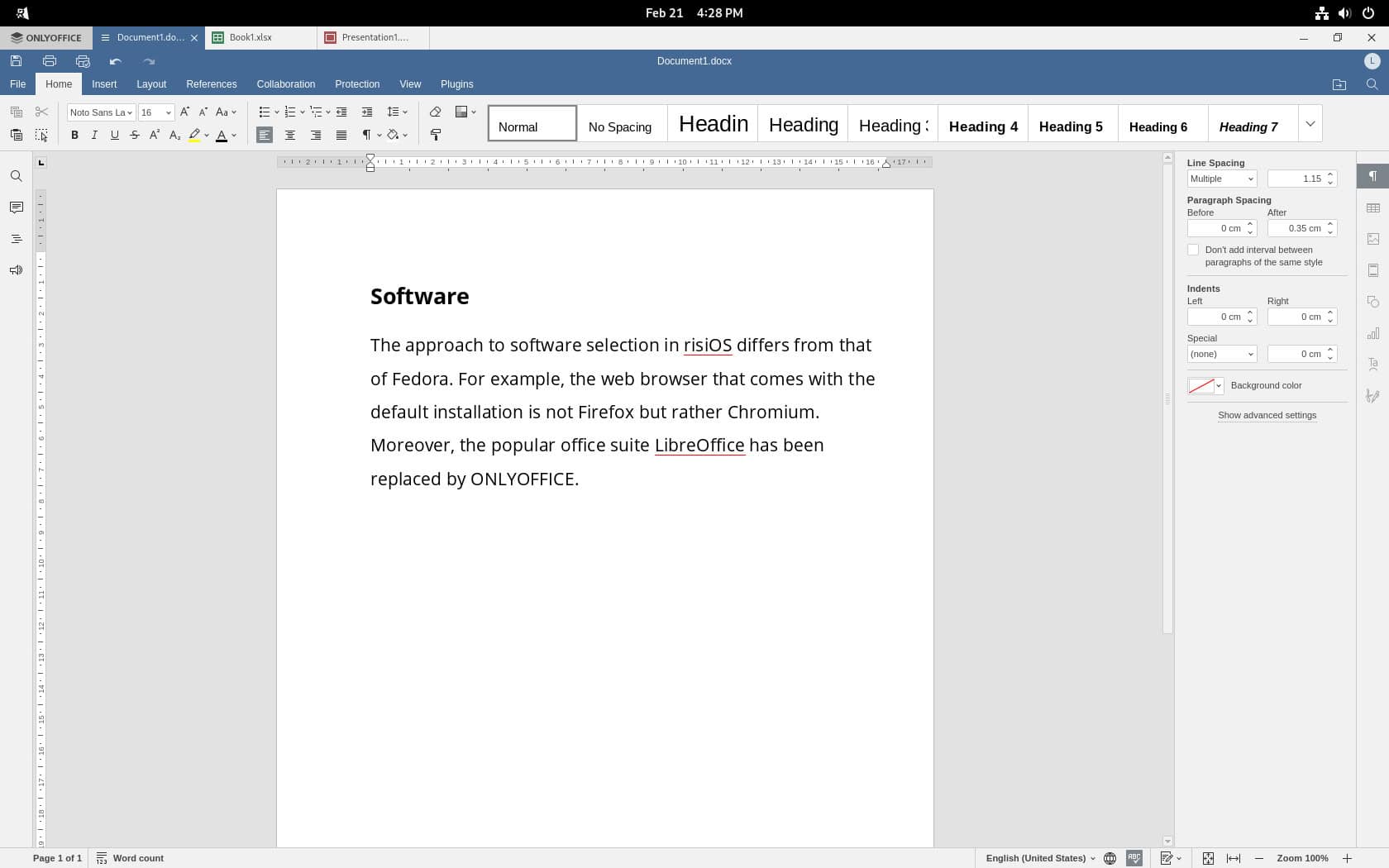Open the Special indent dropdown

(x=1221, y=354)
